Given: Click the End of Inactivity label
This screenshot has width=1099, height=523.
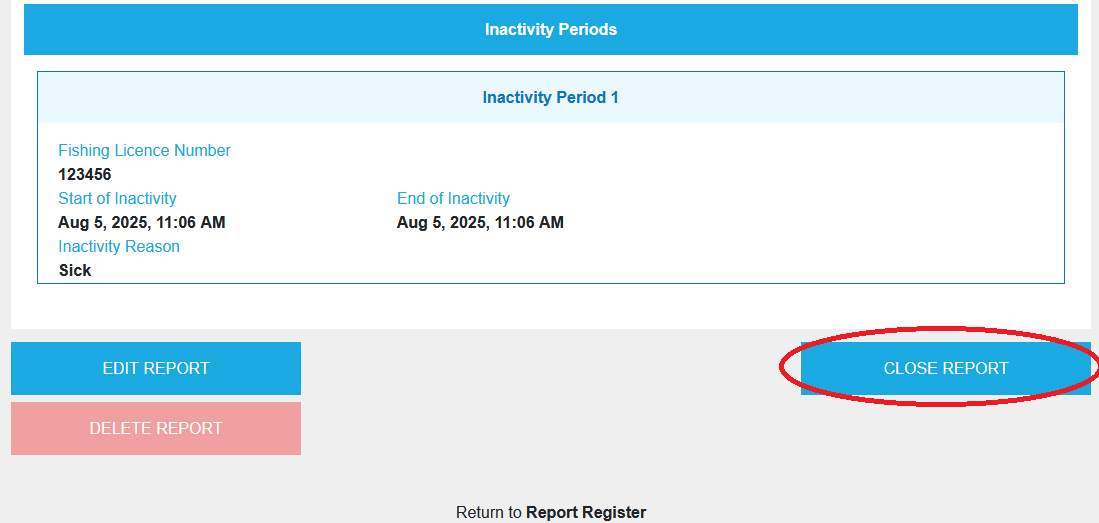Looking at the screenshot, I should point(453,198).
